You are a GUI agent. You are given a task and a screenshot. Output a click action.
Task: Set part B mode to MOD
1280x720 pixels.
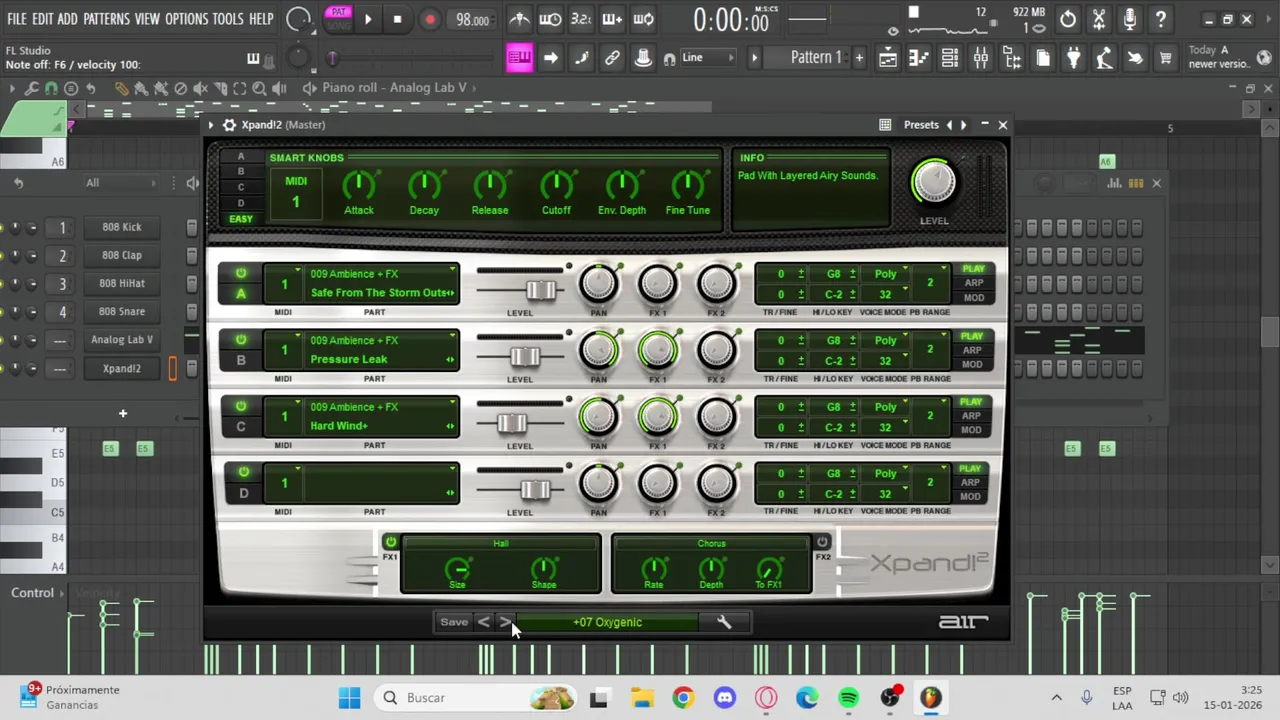click(x=972, y=364)
